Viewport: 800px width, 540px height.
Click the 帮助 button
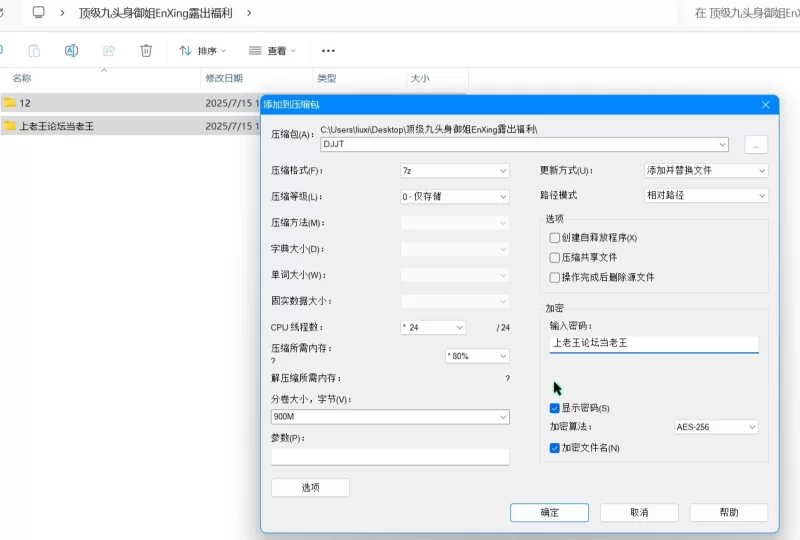(729, 512)
